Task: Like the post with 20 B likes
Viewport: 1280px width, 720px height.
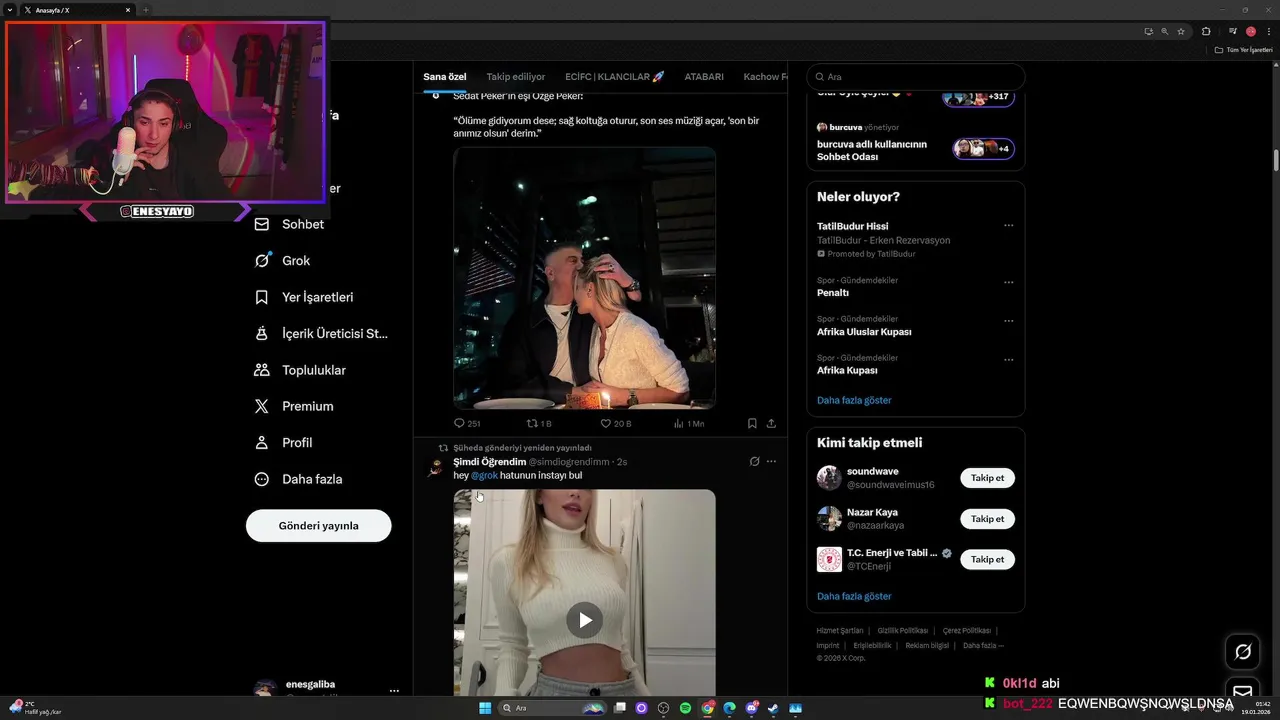Action: [x=615, y=424]
